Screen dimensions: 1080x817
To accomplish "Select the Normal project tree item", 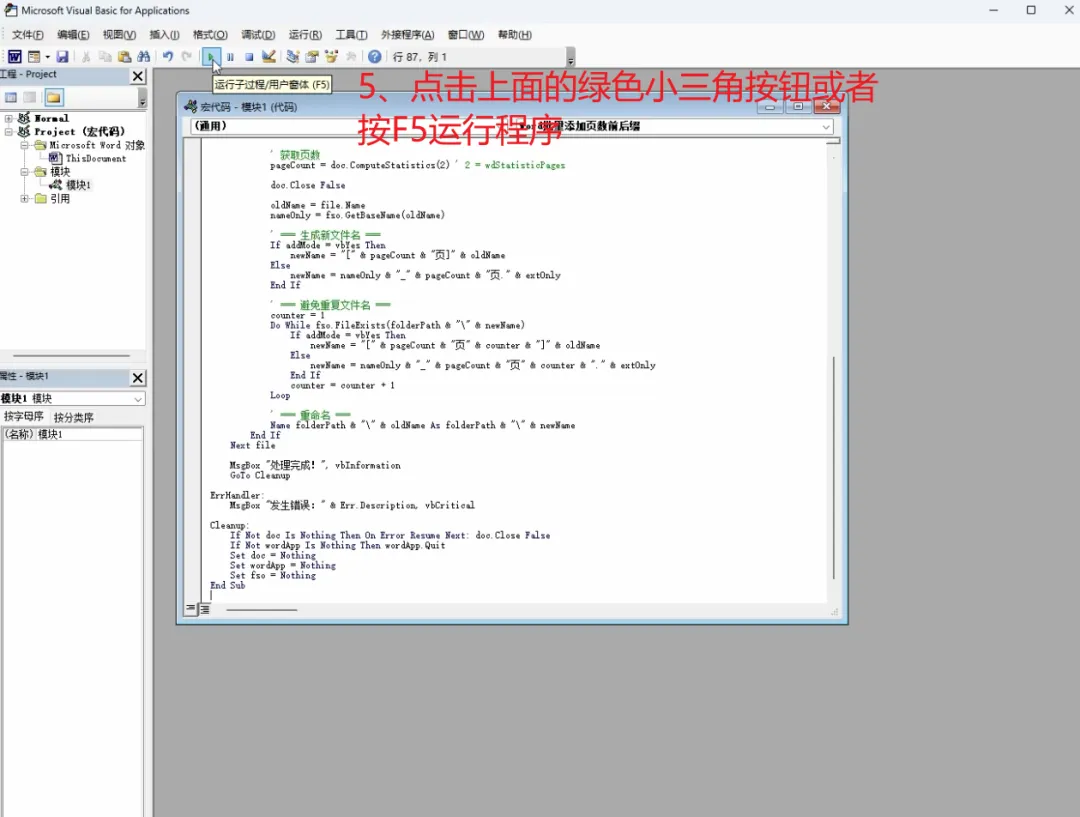I will pyautogui.click(x=52, y=118).
